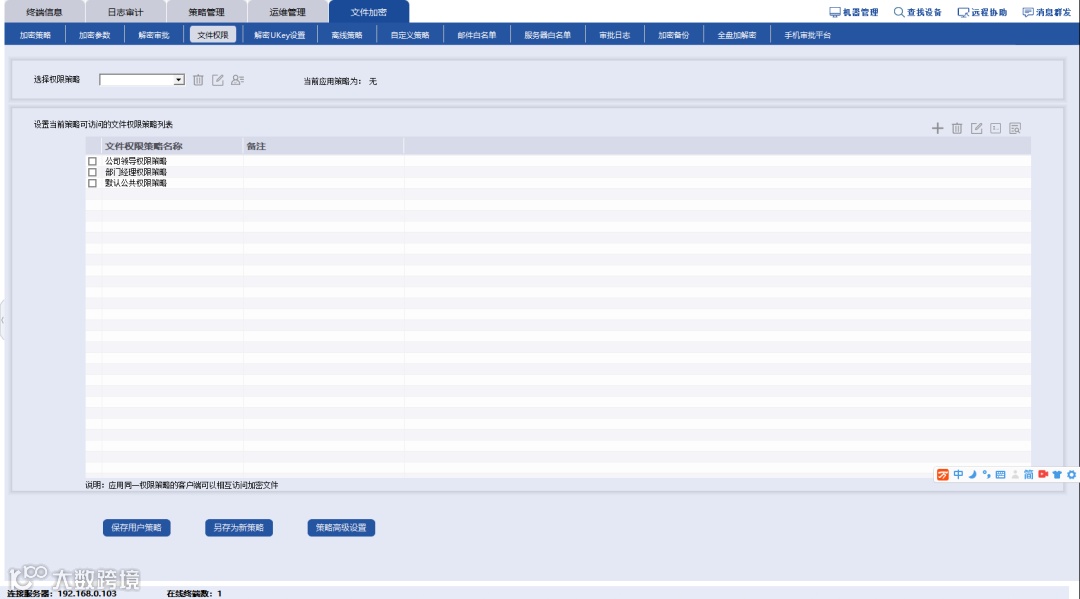Open 消息群发 message broadcast
The width and height of the screenshot is (1080, 599).
(x=1047, y=12)
